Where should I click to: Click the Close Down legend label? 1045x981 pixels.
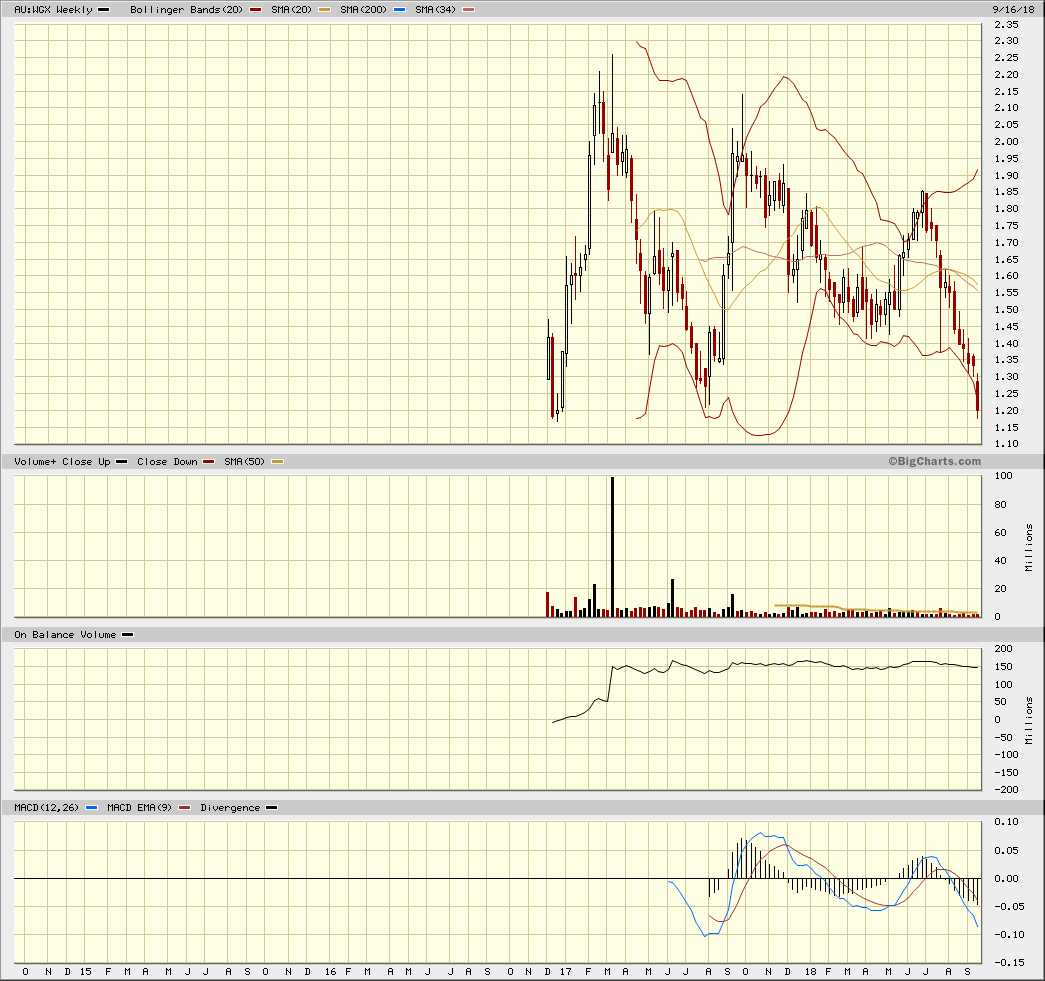pyautogui.click(x=167, y=462)
